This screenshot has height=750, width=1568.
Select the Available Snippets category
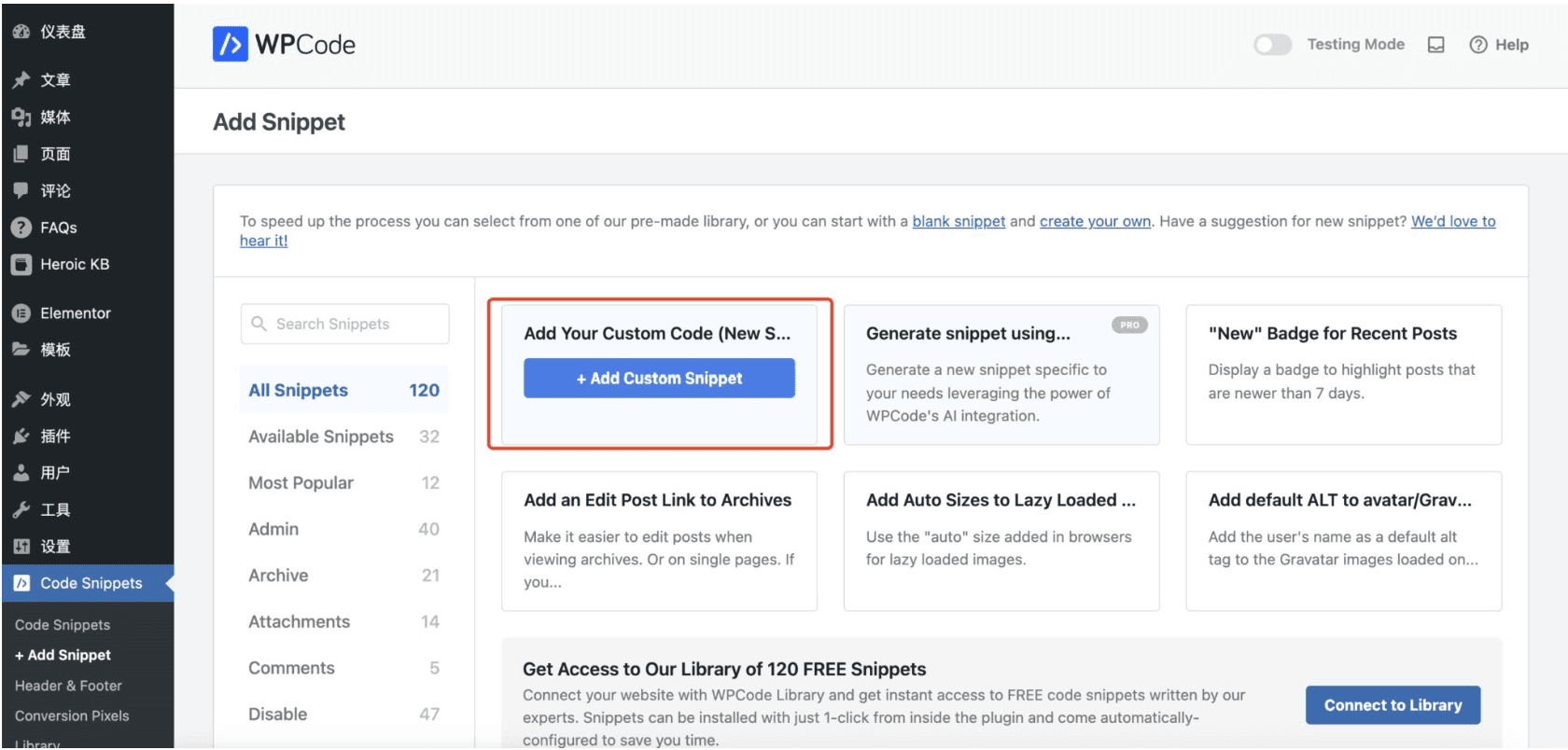pos(344,437)
